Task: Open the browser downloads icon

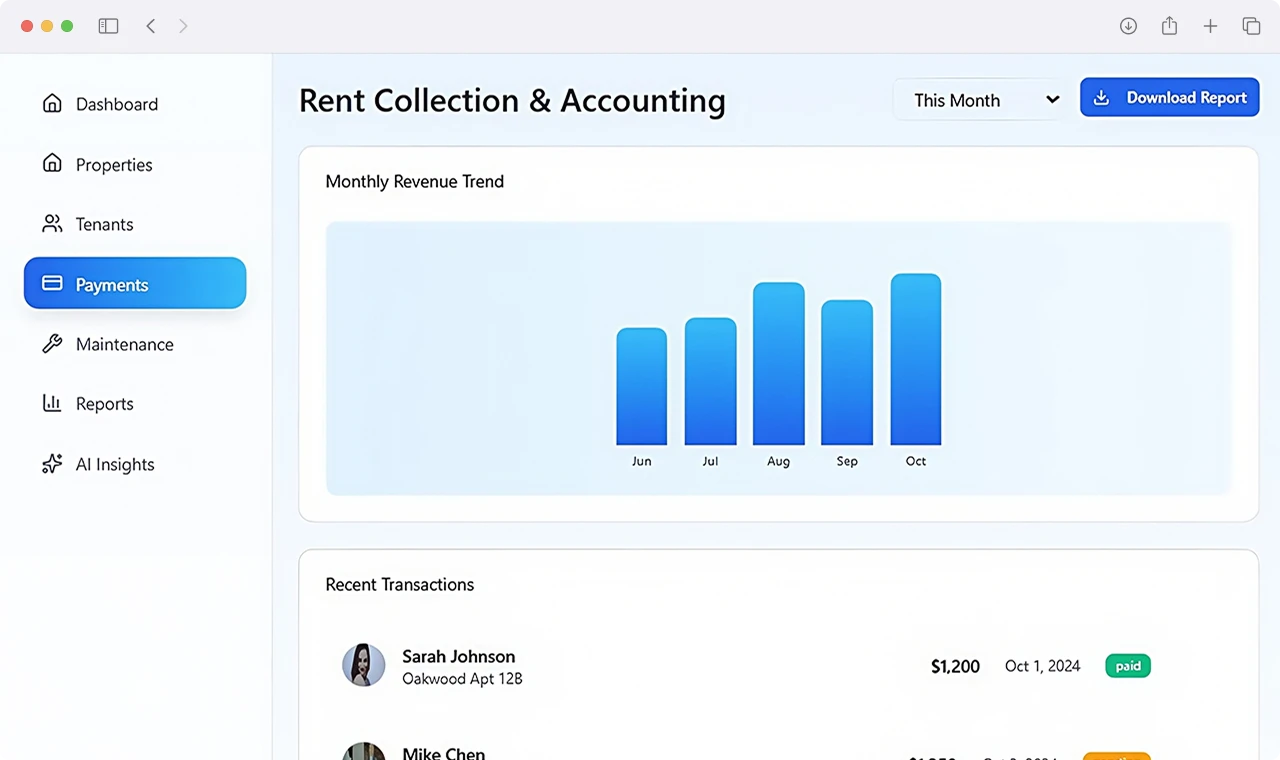Action: click(1128, 26)
